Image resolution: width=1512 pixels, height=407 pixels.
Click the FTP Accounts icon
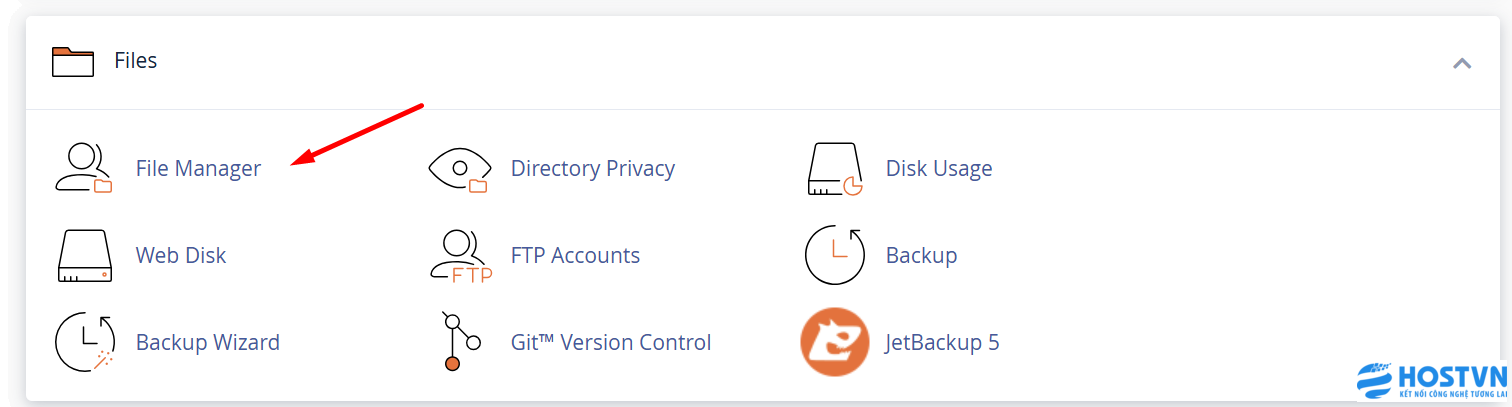(x=460, y=256)
